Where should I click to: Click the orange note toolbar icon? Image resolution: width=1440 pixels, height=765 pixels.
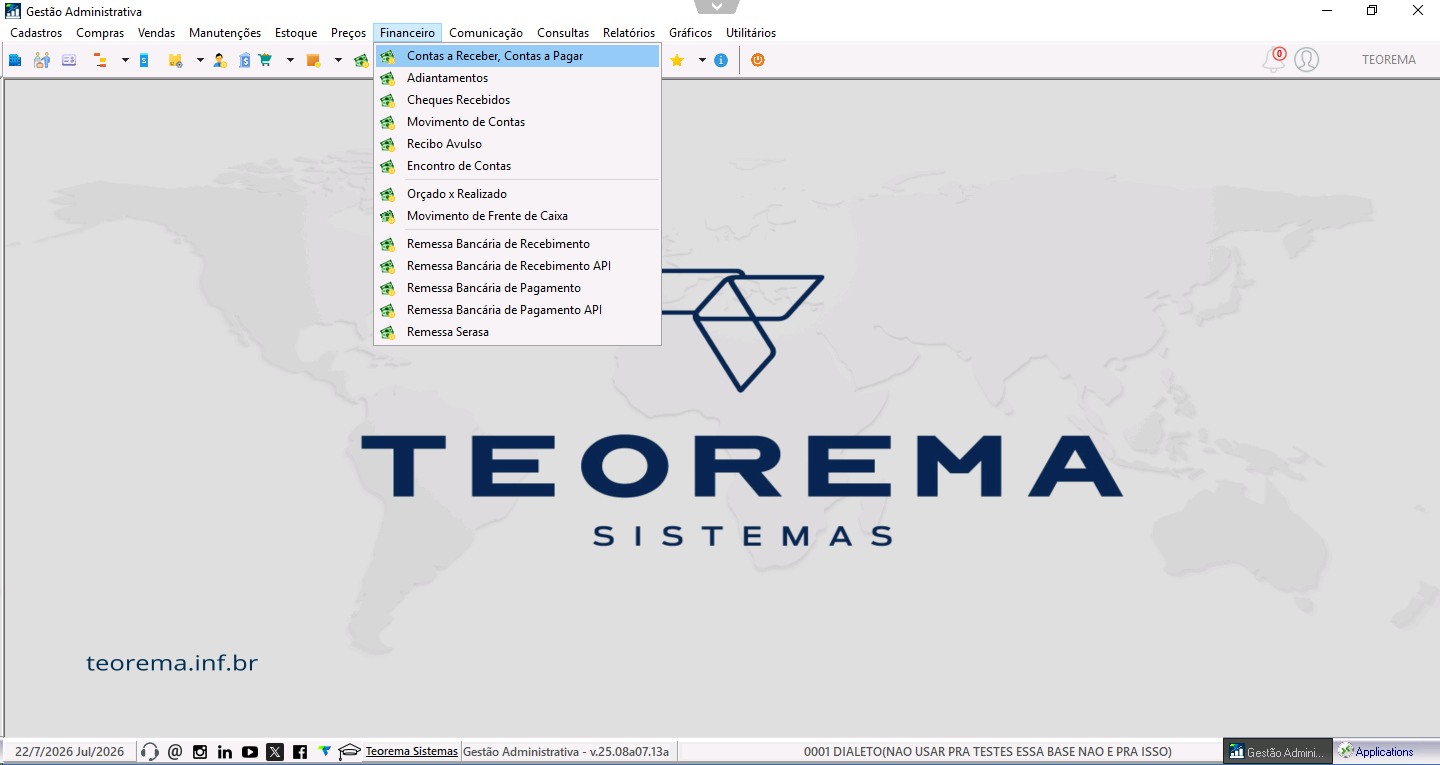(x=313, y=60)
